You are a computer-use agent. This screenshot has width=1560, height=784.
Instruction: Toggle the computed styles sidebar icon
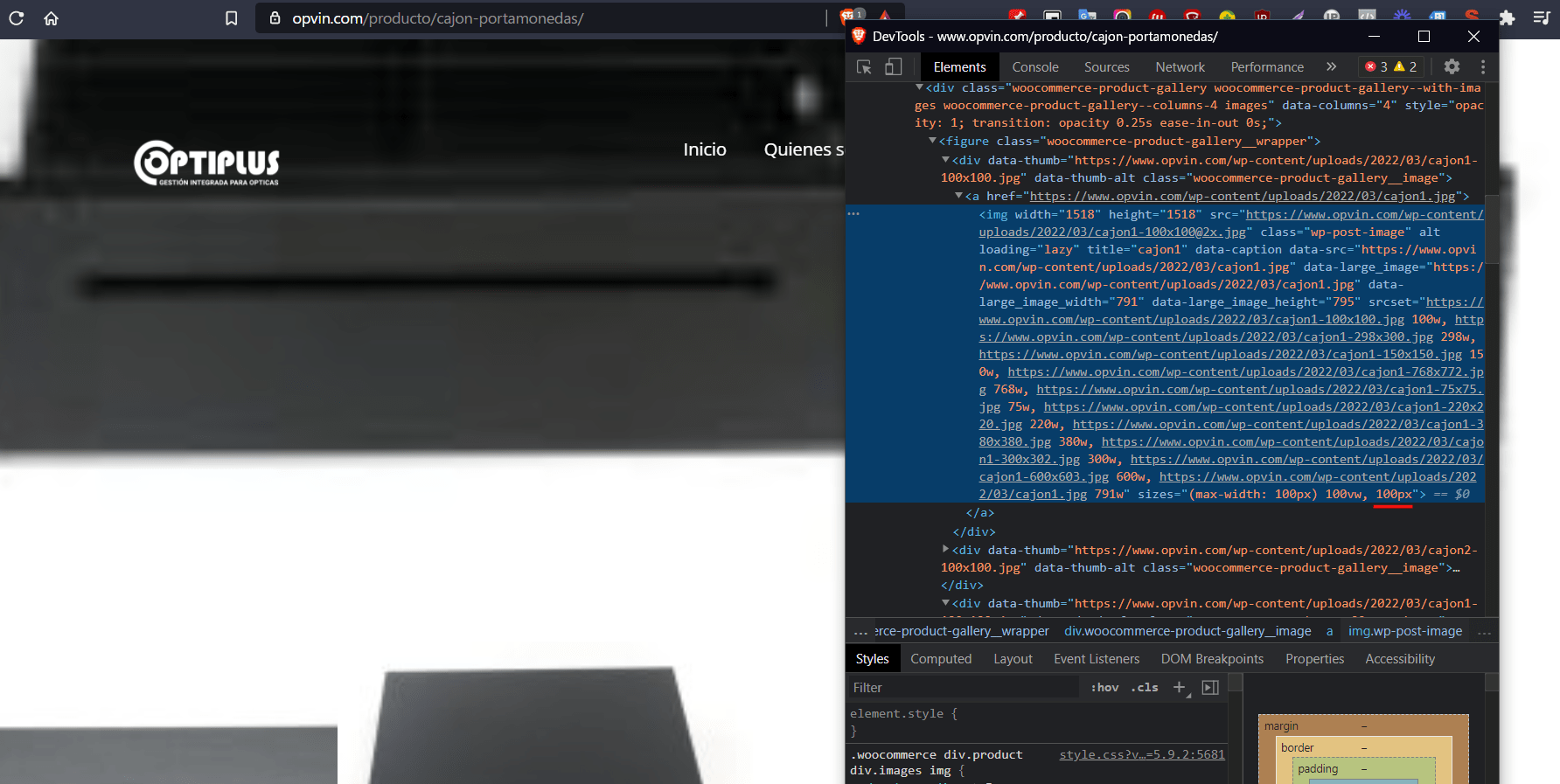pos(1210,688)
